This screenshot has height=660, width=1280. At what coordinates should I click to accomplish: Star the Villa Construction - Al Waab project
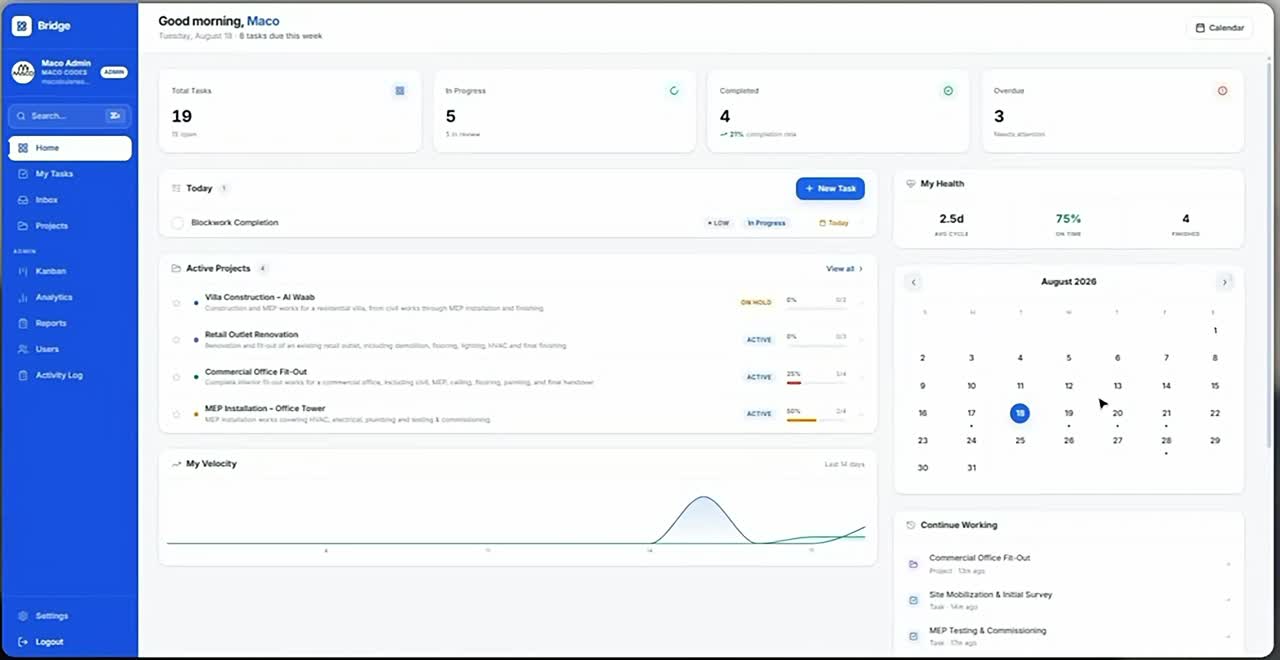click(177, 302)
